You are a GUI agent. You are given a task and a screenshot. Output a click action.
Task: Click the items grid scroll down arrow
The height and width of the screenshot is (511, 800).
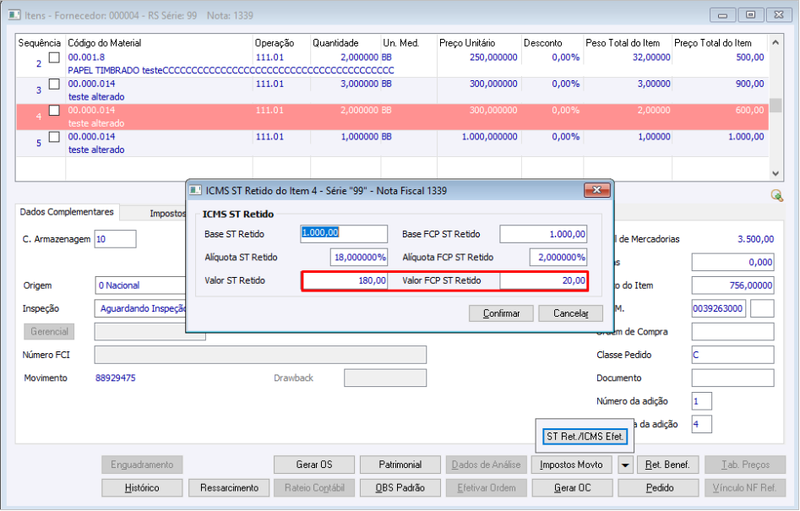coord(776,173)
